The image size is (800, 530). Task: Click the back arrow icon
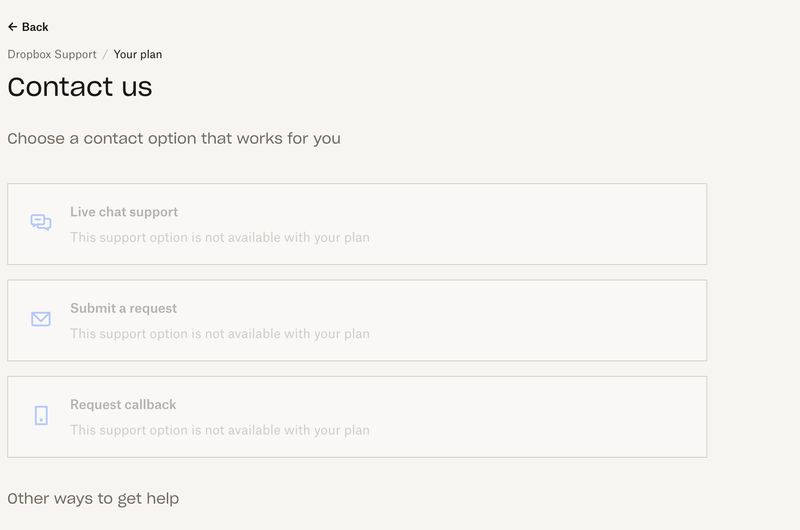12,27
